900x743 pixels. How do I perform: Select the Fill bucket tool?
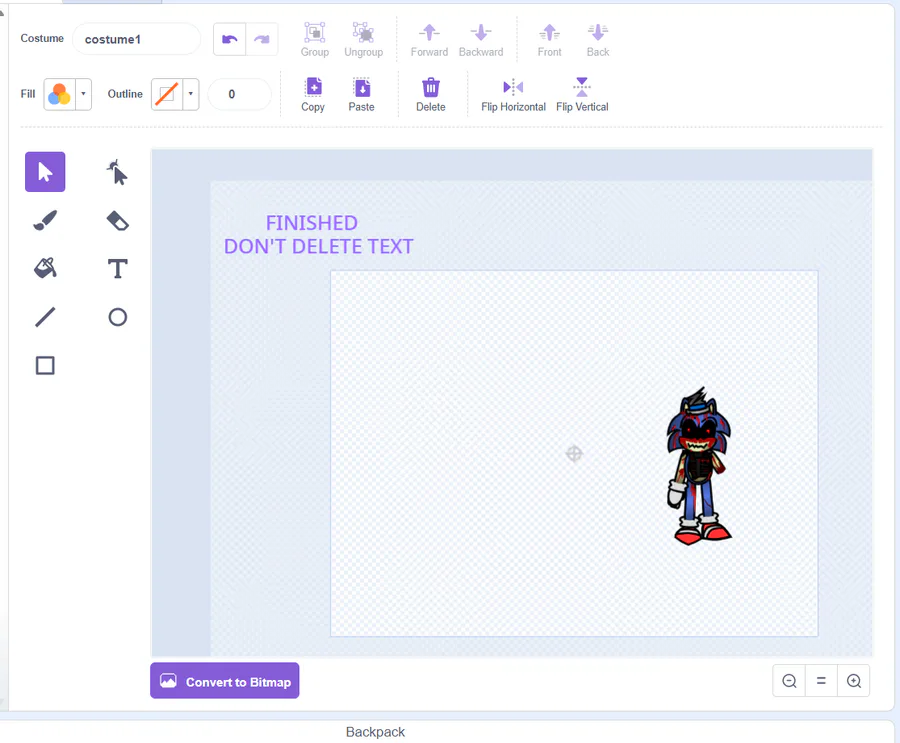click(x=45, y=268)
